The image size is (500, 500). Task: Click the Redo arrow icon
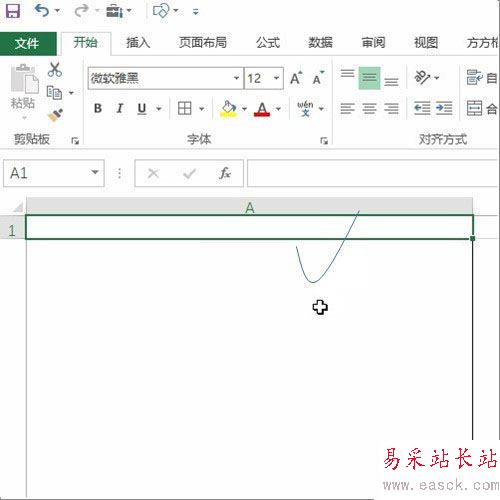pyautogui.click(x=81, y=11)
